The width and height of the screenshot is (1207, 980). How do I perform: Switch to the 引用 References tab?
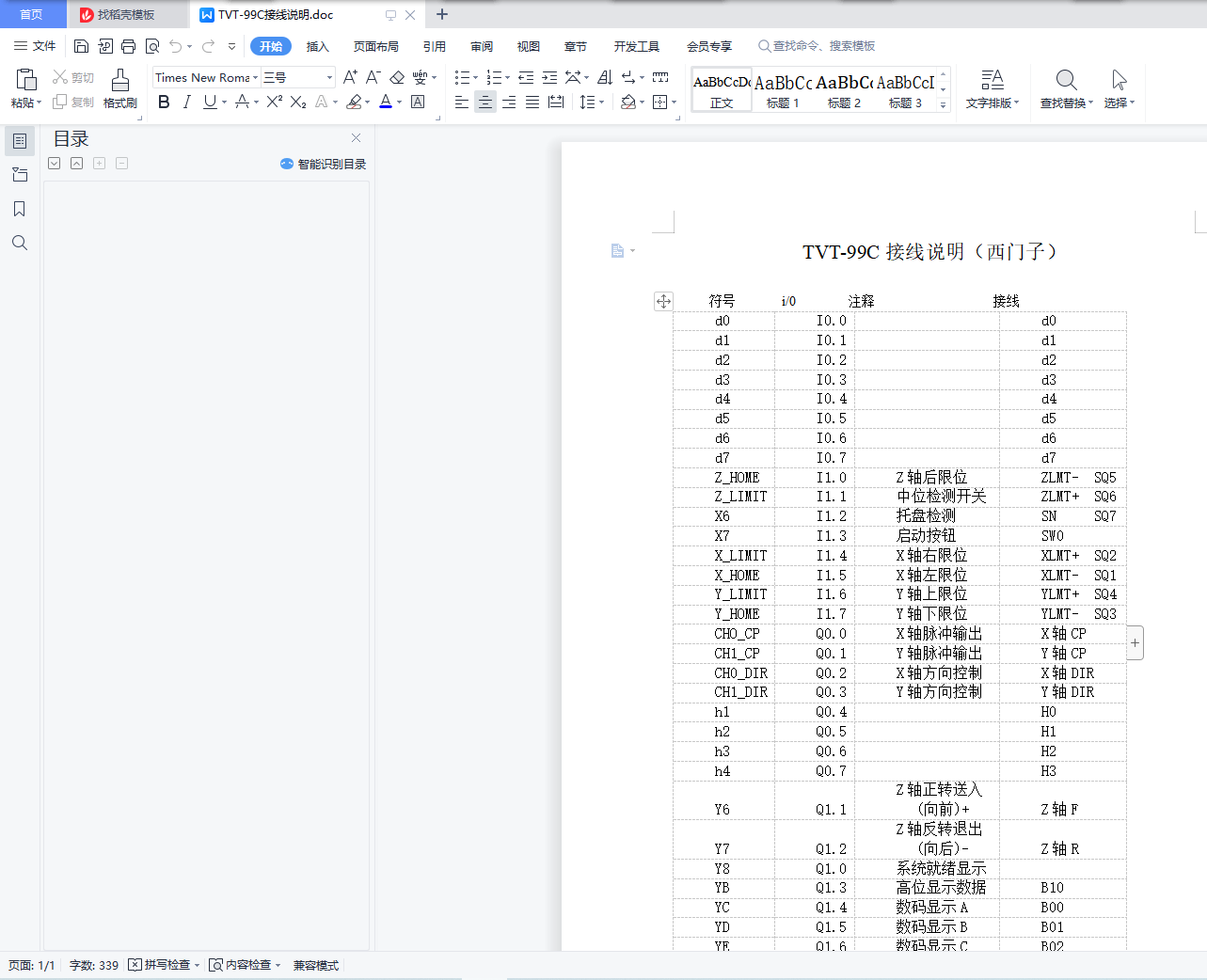(435, 46)
